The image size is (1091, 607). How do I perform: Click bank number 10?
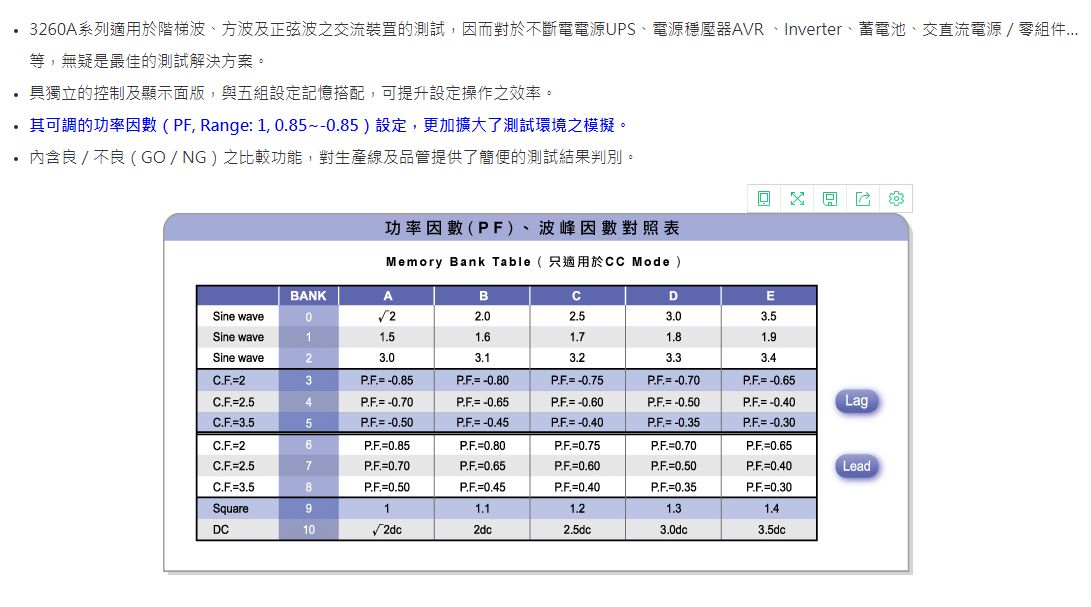pos(308,530)
